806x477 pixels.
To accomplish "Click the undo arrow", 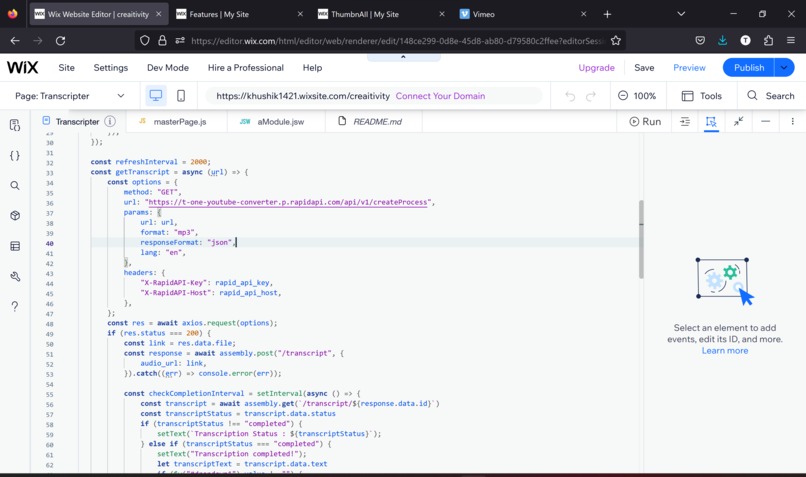I will coord(570,96).
